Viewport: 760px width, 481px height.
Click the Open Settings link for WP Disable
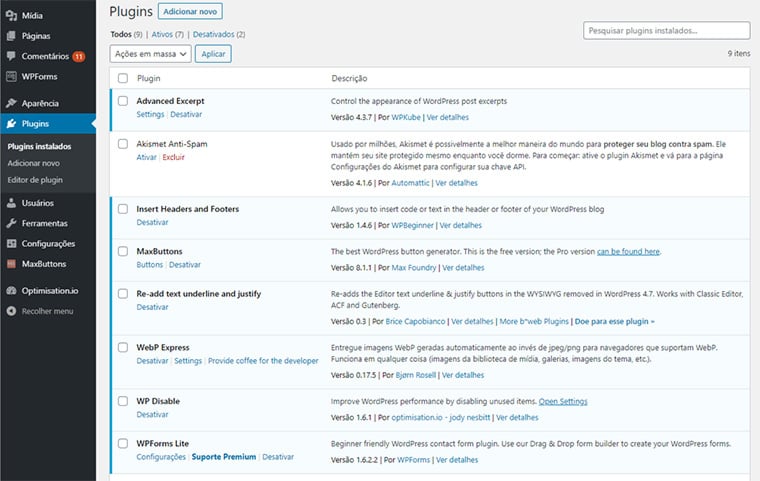click(563, 401)
